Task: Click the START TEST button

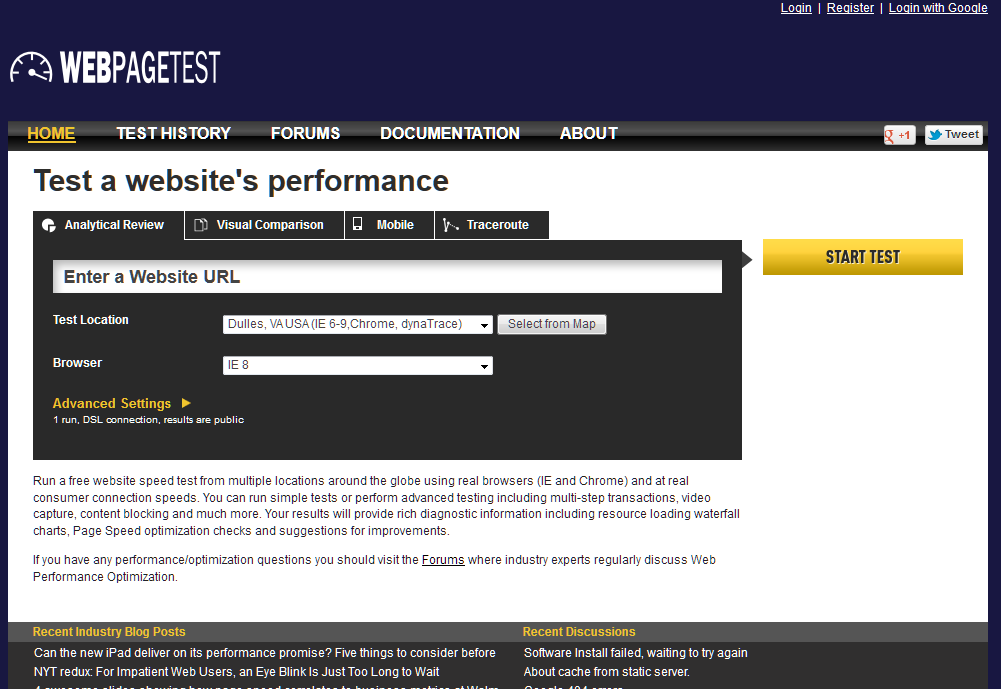Action: click(x=862, y=257)
